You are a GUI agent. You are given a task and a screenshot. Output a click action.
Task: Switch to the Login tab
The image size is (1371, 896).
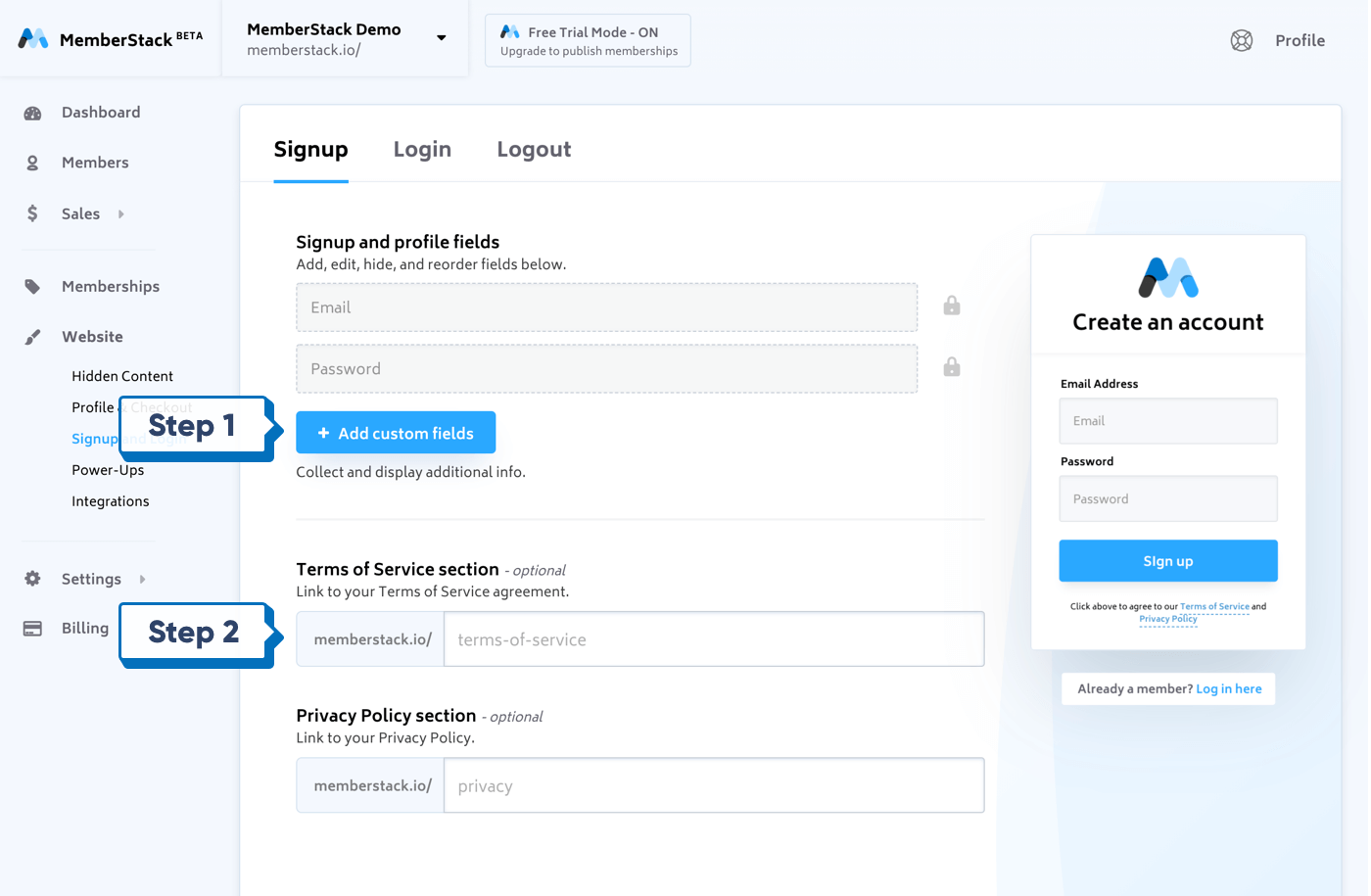pos(422,150)
